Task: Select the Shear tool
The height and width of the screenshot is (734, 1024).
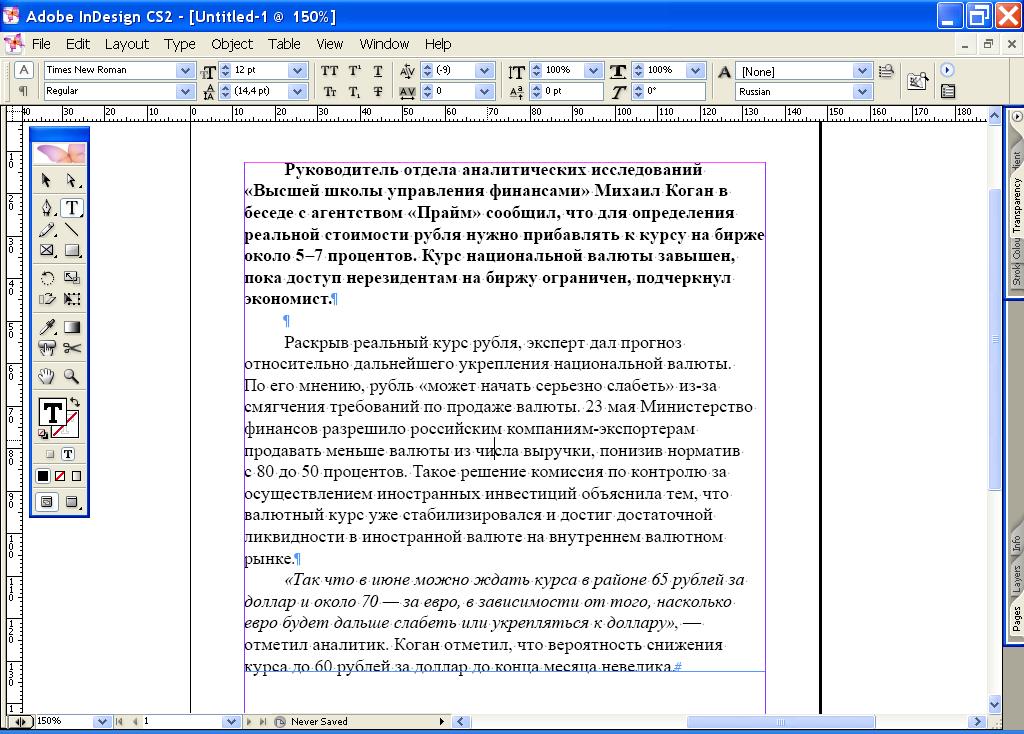Action: click(x=46, y=299)
